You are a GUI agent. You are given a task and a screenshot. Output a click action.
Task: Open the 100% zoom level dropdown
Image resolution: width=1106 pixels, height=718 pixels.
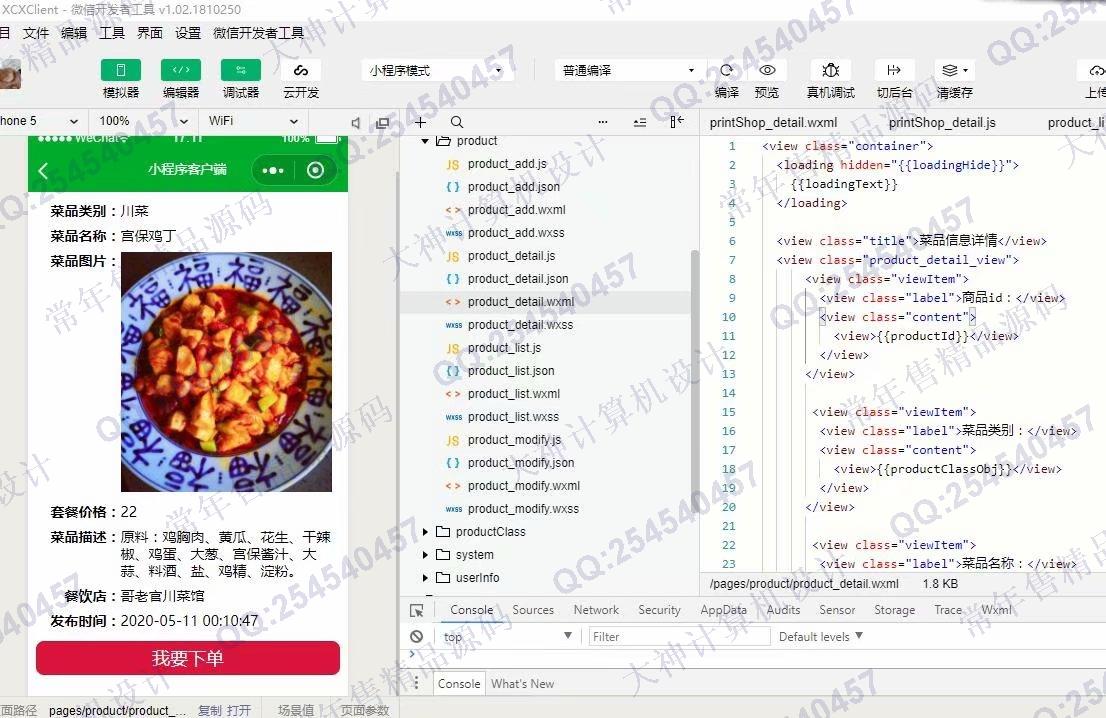click(x=143, y=121)
